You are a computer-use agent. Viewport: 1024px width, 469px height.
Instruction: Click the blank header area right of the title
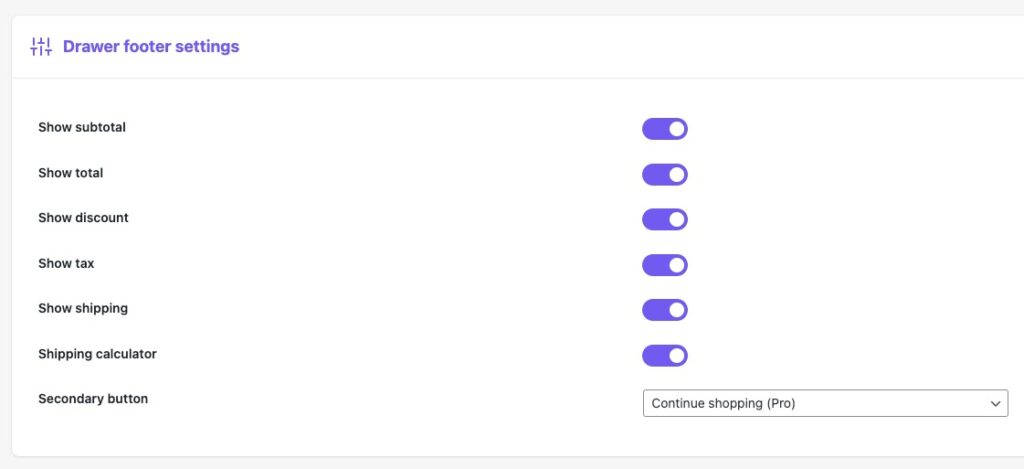click(x=627, y=47)
